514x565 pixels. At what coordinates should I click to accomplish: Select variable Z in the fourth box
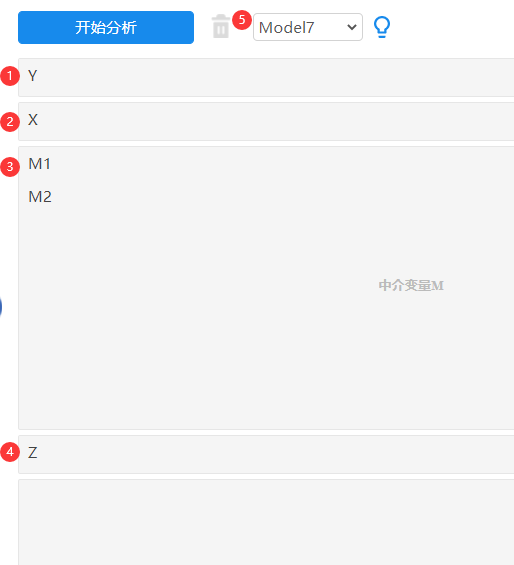tap(33, 453)
